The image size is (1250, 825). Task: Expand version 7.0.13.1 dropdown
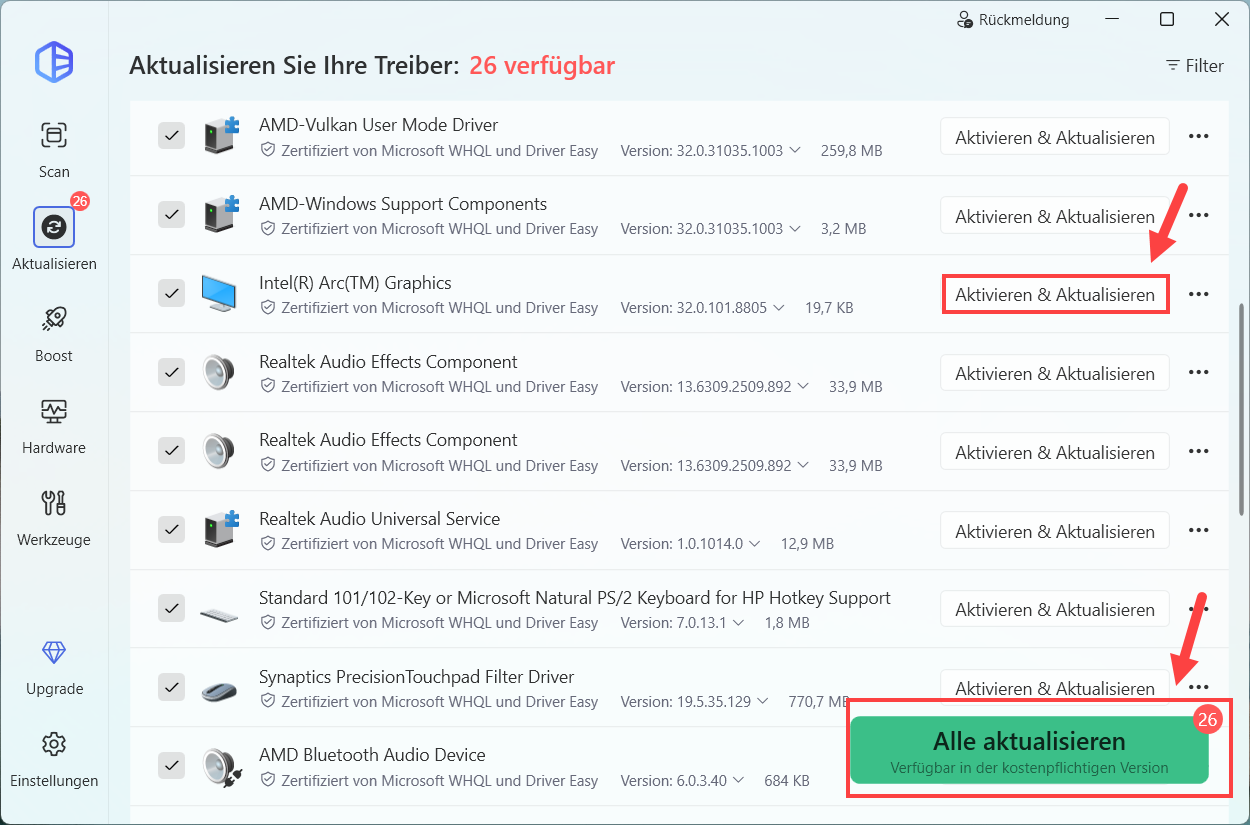(739, 623)
